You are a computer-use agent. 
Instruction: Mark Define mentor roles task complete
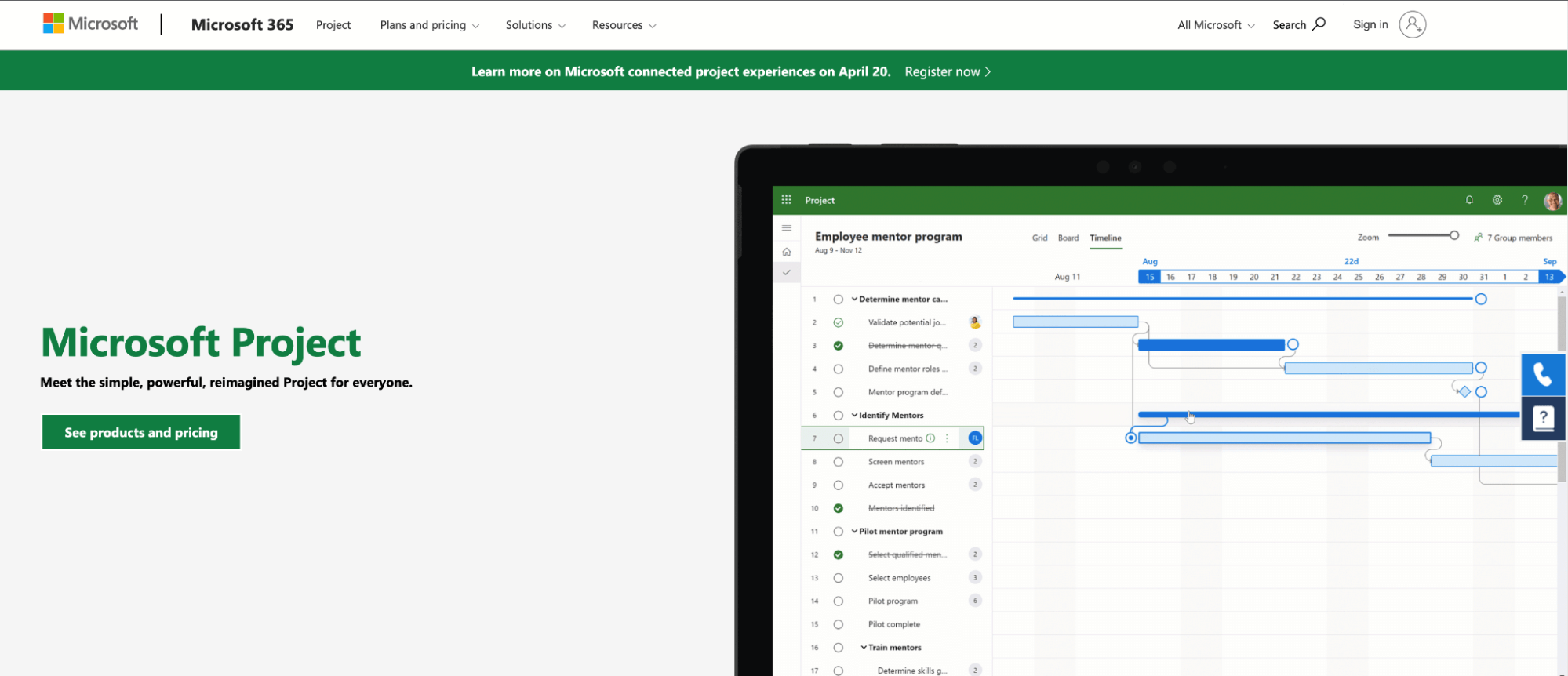[x=838, y=369]
